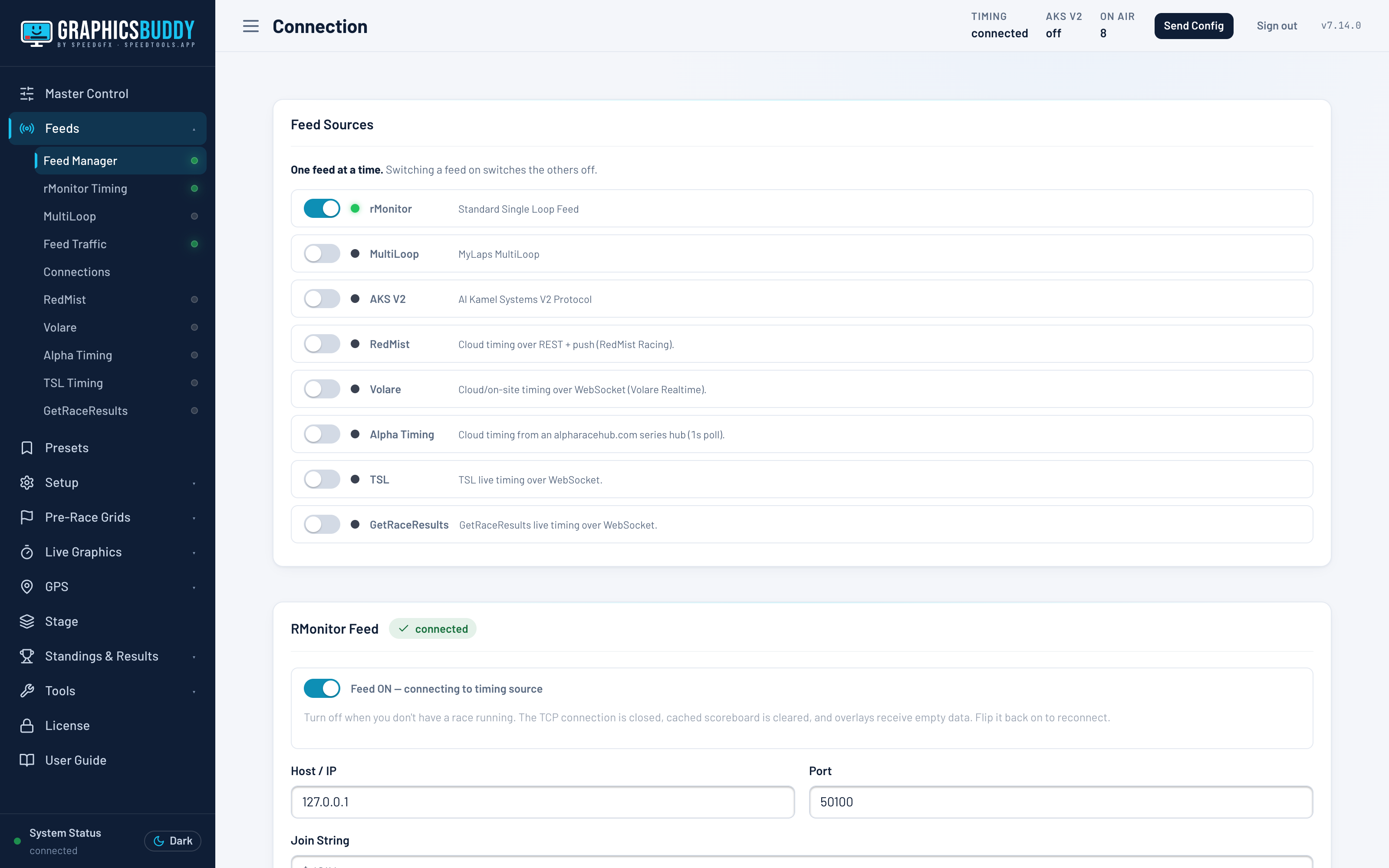
Task: Enable the MultiLoop feed toggle
Action: (322, 254)
